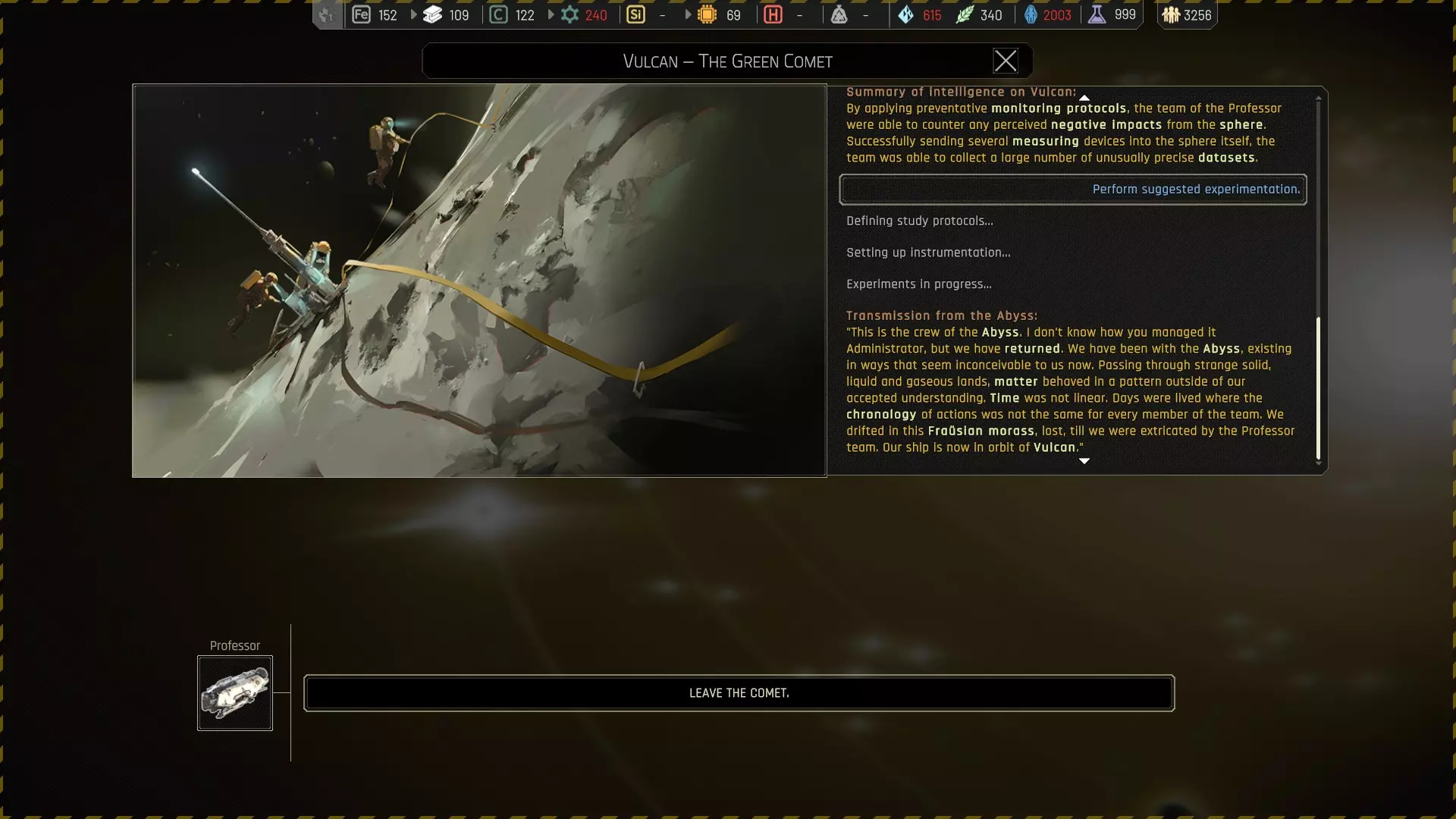Click the hydrogen (H) resource icon

773,14
